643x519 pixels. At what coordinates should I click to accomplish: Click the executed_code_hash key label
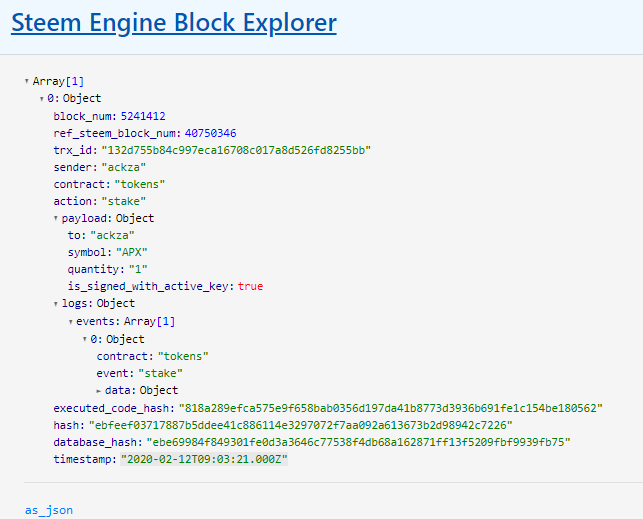(114, 408)
